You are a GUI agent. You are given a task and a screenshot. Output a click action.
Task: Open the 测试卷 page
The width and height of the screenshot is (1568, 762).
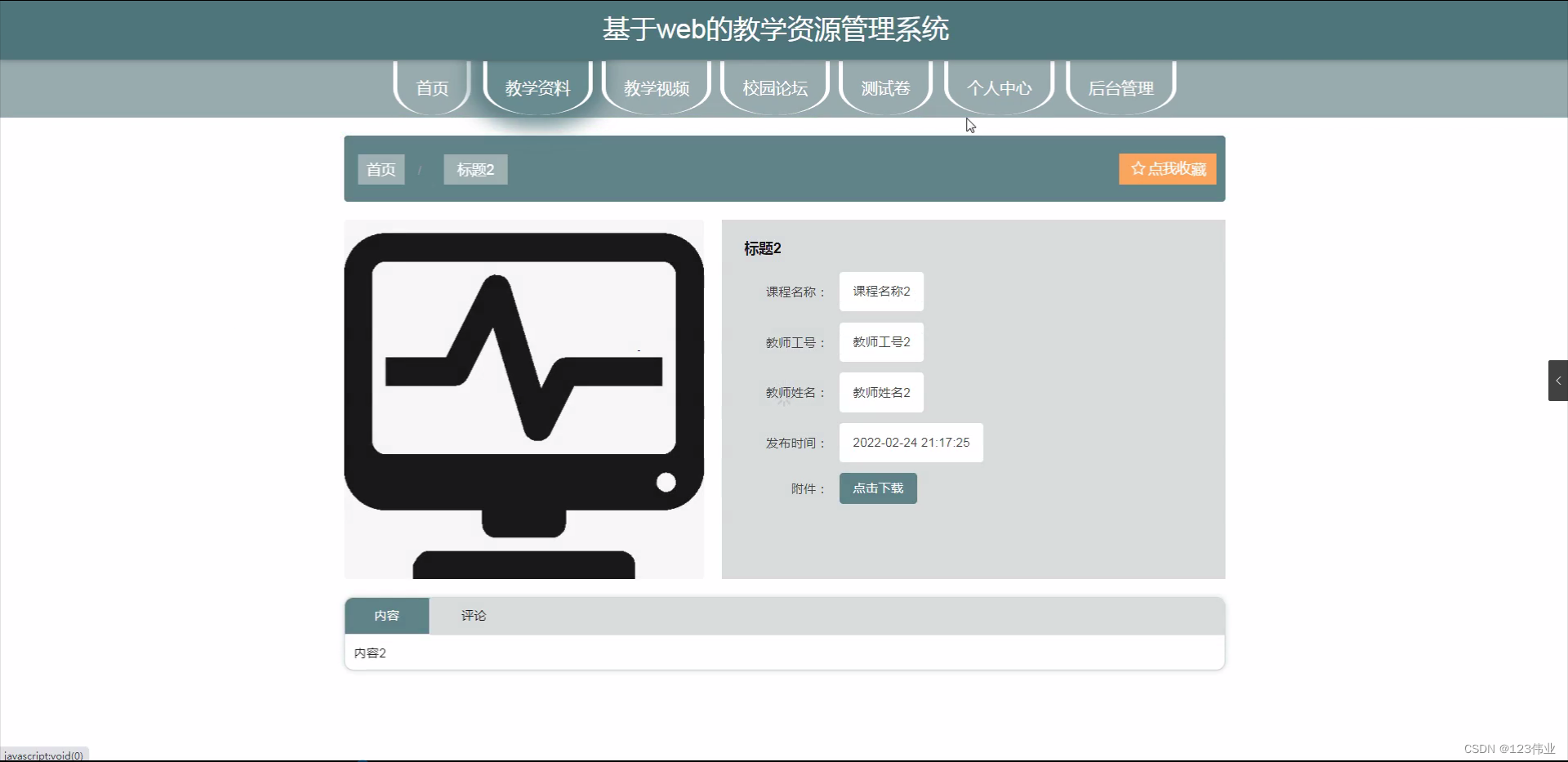(884, 88)
